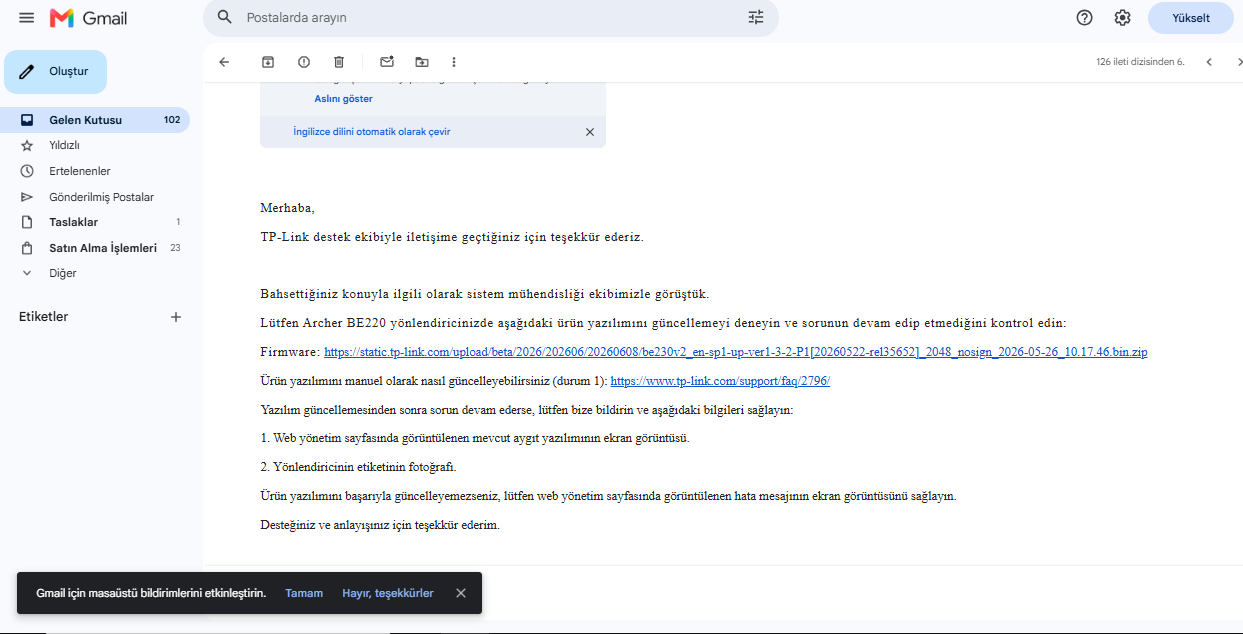Open Gelen Kutusu inbox folder
The height and width of the screenshot is (634, 1243).
coord(95,120)
